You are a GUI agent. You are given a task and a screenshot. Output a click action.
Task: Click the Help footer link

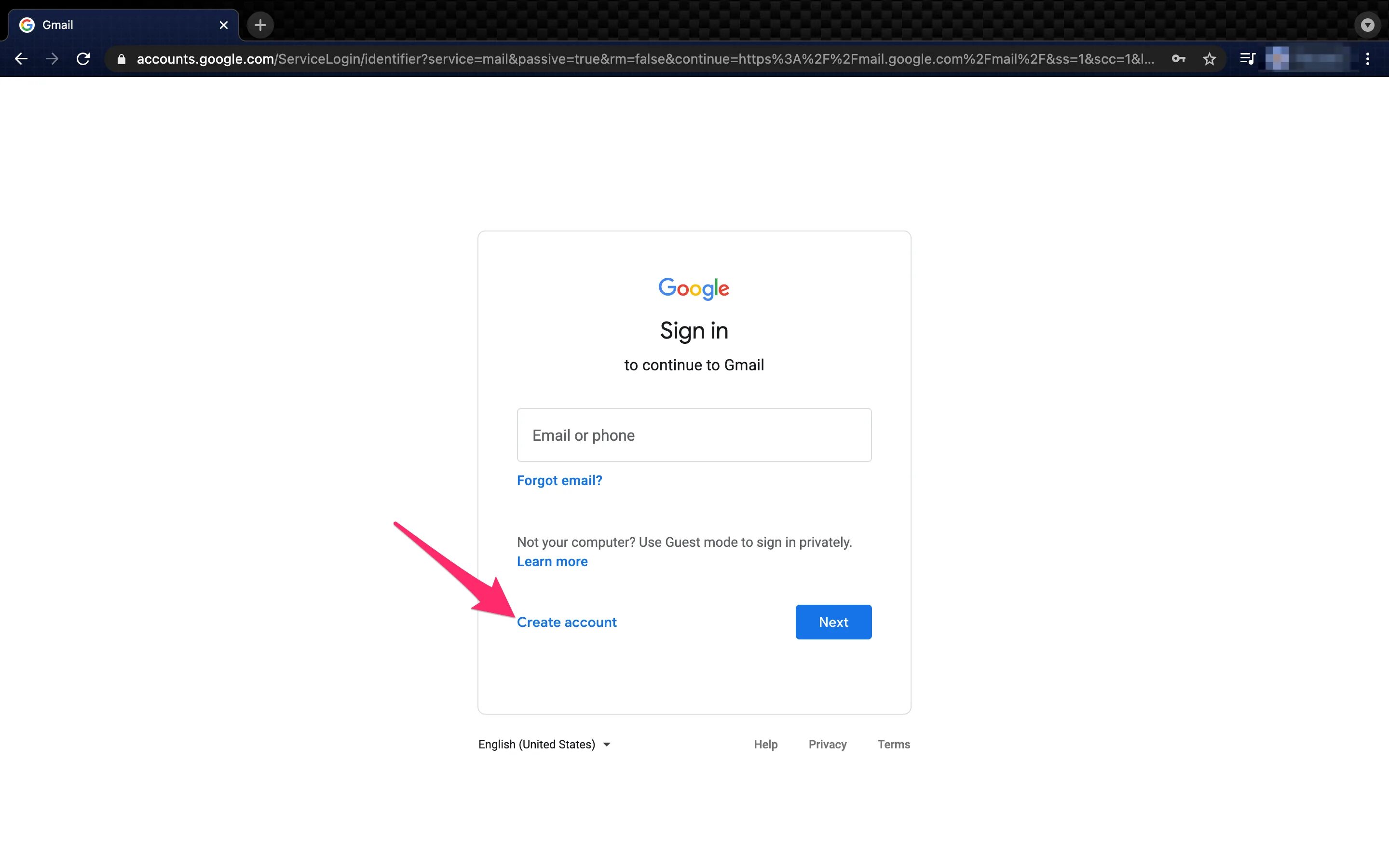point(765,744)
